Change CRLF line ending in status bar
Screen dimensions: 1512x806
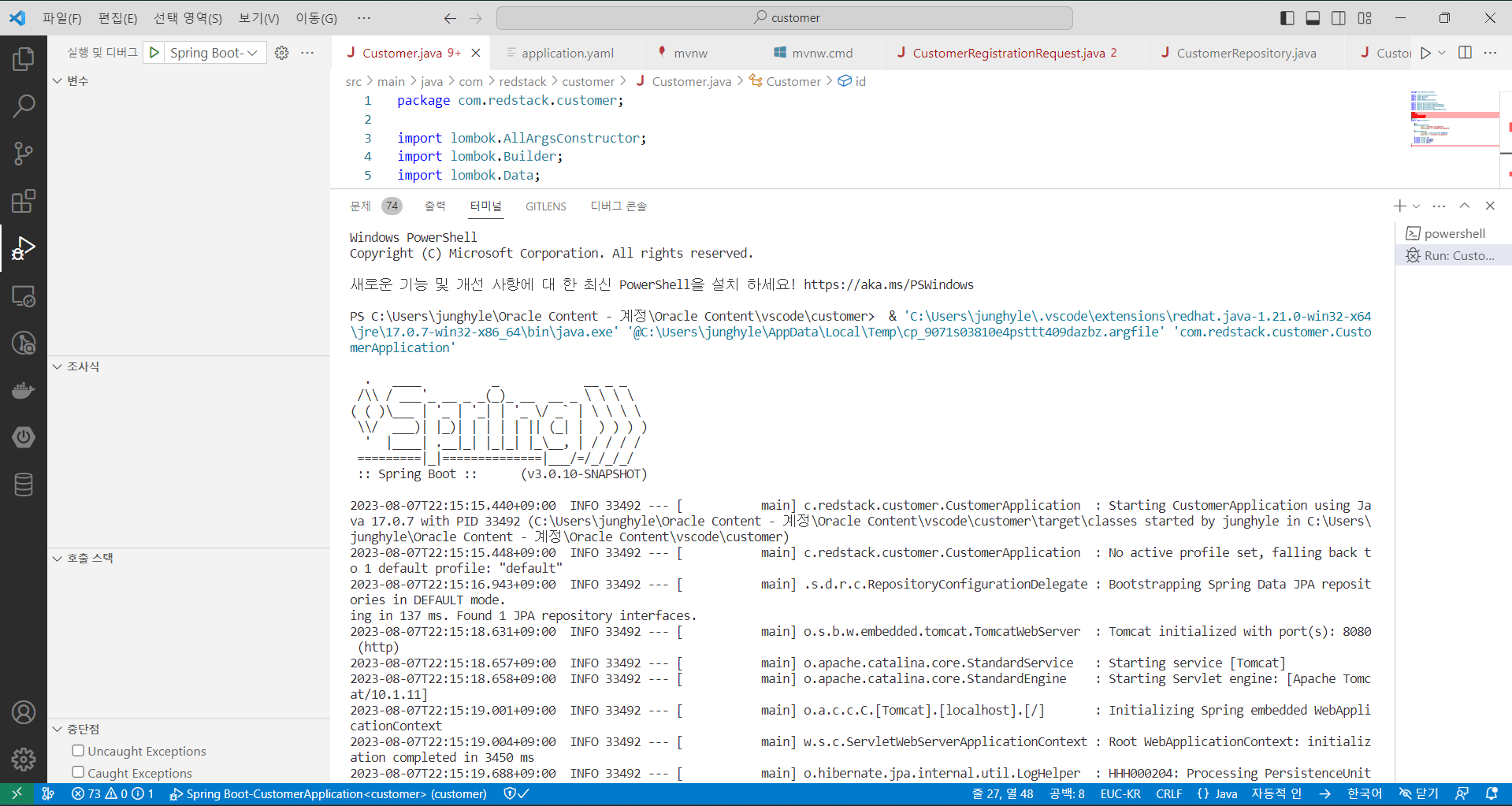click(1168, 793)
